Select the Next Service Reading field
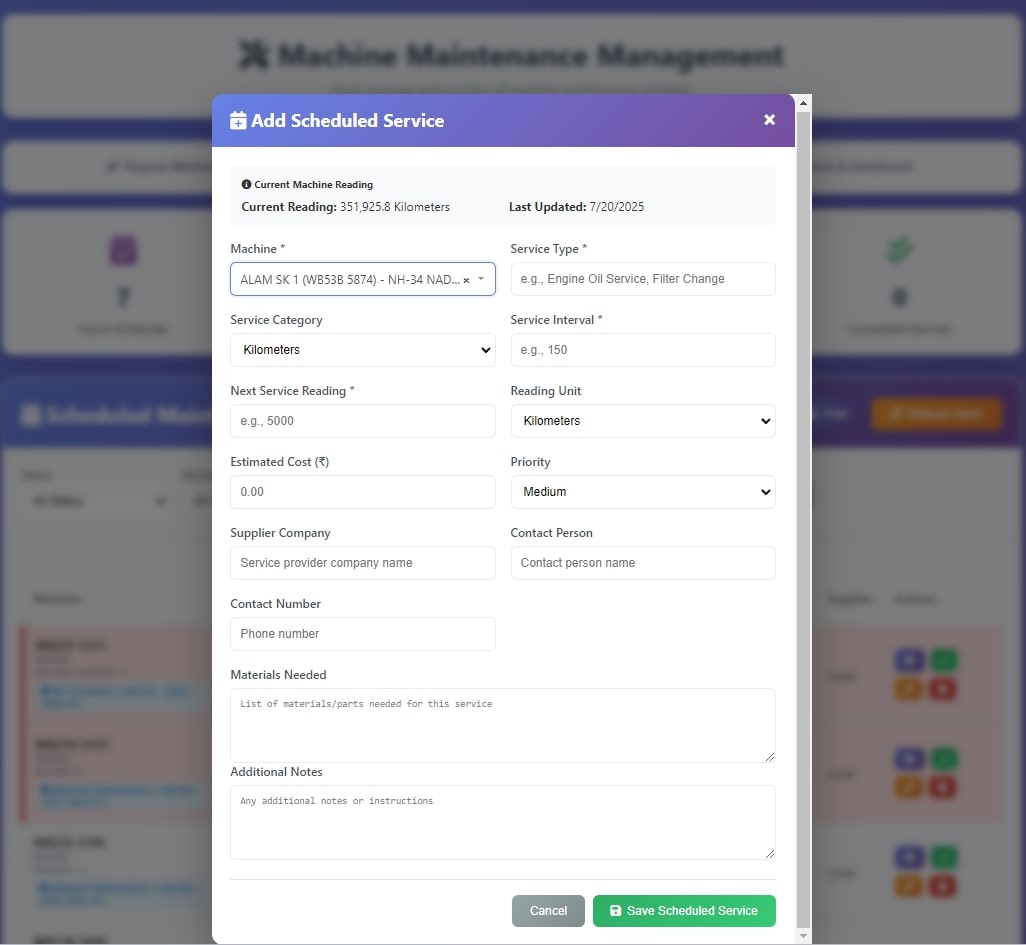The height and width of the screenshot is (945, 1026). (x=362, y=421)
